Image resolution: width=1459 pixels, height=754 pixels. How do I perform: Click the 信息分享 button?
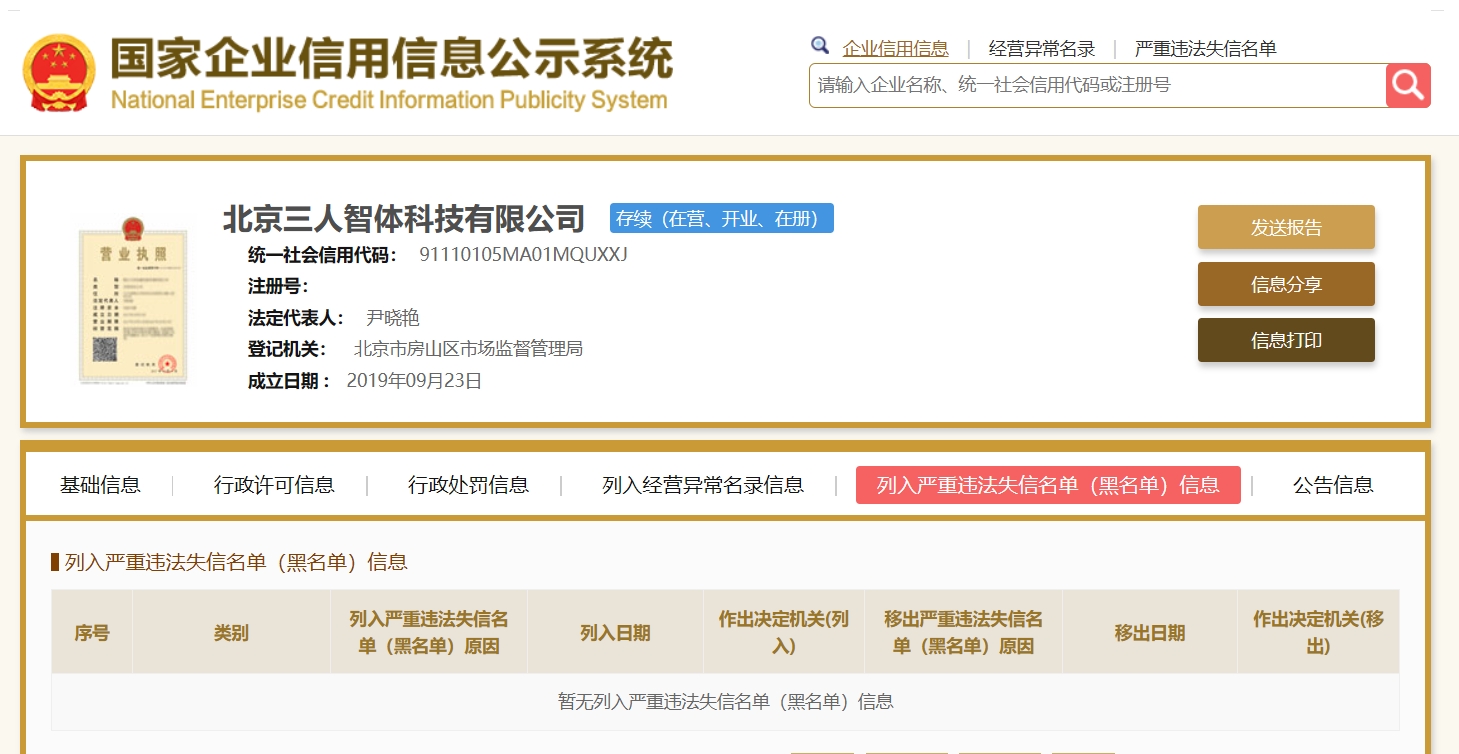[1286, 284]
